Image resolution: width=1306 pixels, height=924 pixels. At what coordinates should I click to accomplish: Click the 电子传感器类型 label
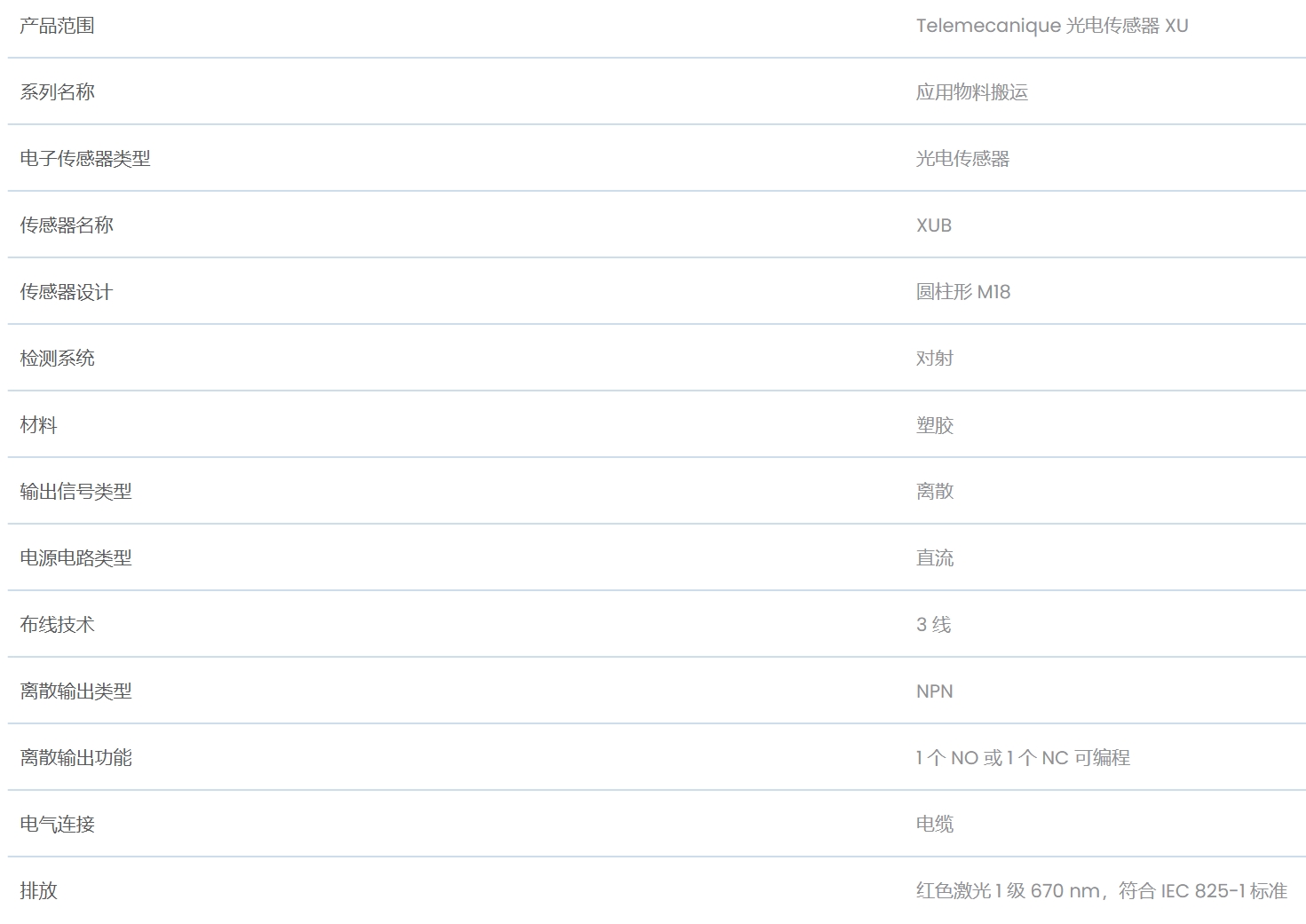click(x=85, y=159)
